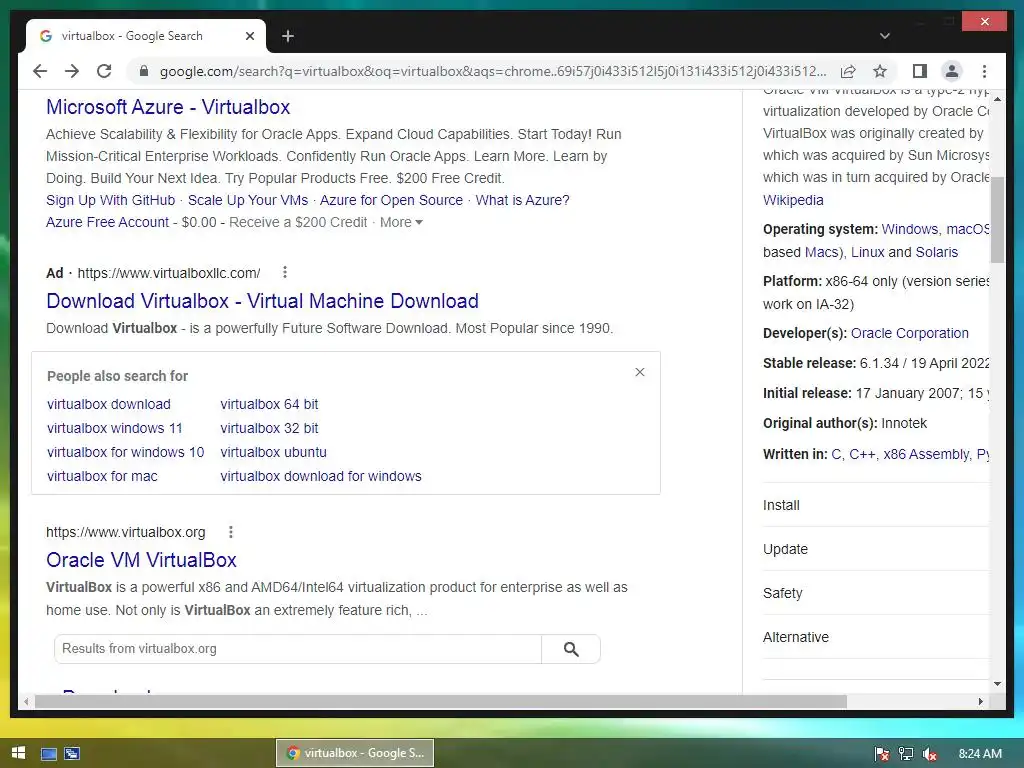Search for virtualbox for windows 10 suggestion
The width and height of the screenshot is (1024, 768).
(125, 453)
